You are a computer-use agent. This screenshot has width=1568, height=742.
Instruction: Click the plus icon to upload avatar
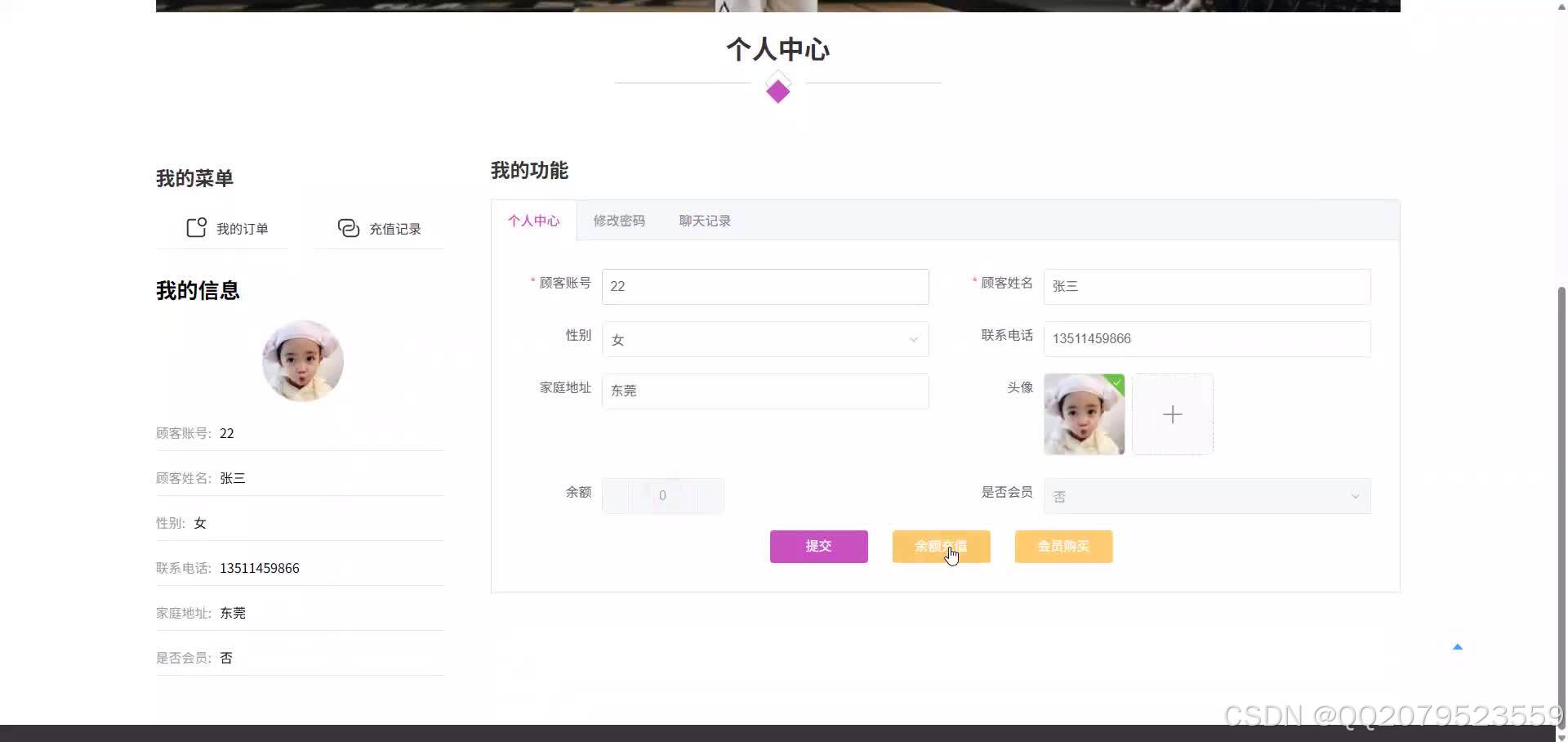pos(1173,414)
